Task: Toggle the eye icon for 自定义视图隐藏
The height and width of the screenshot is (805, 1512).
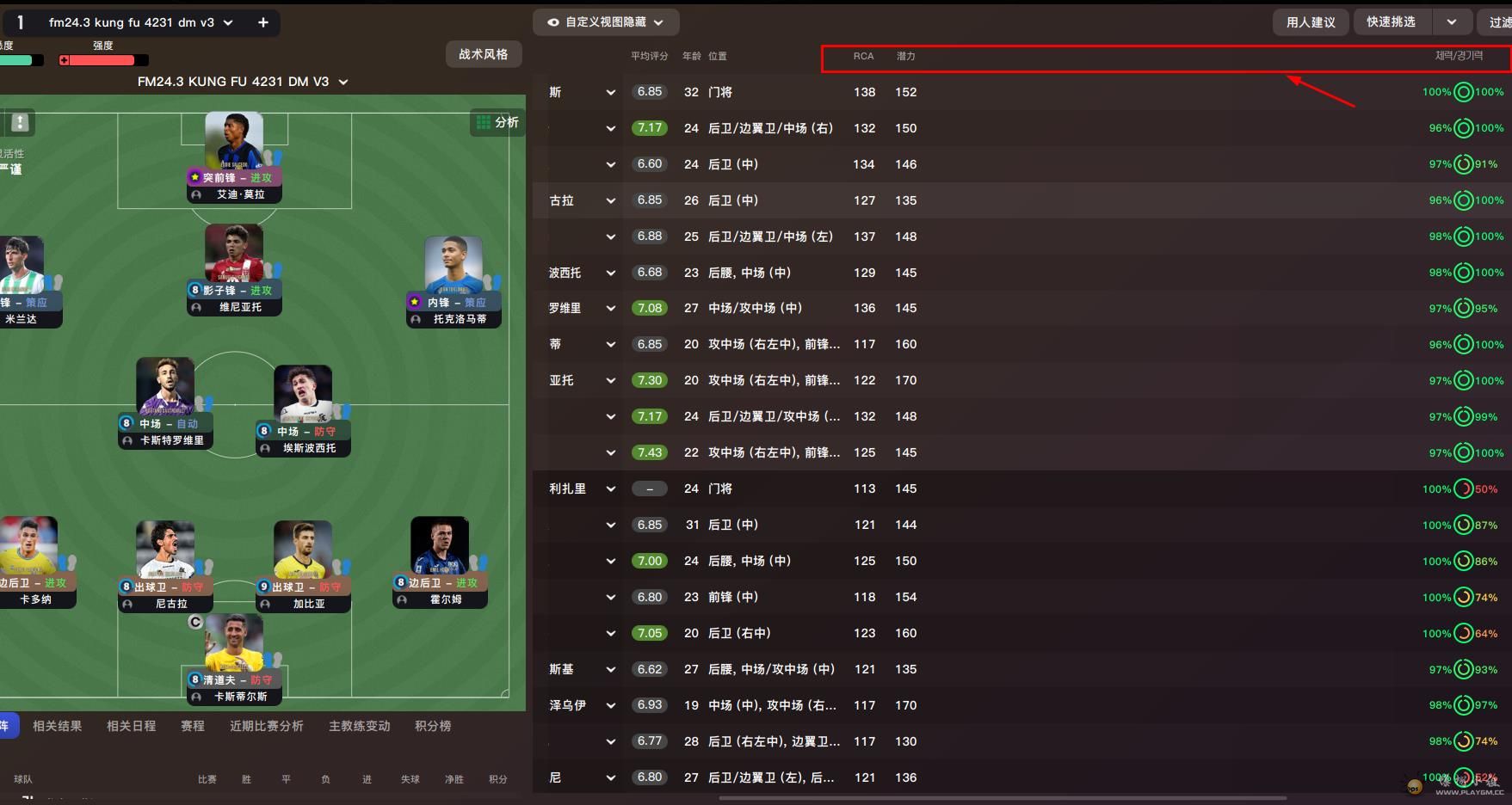Action: 553,22
